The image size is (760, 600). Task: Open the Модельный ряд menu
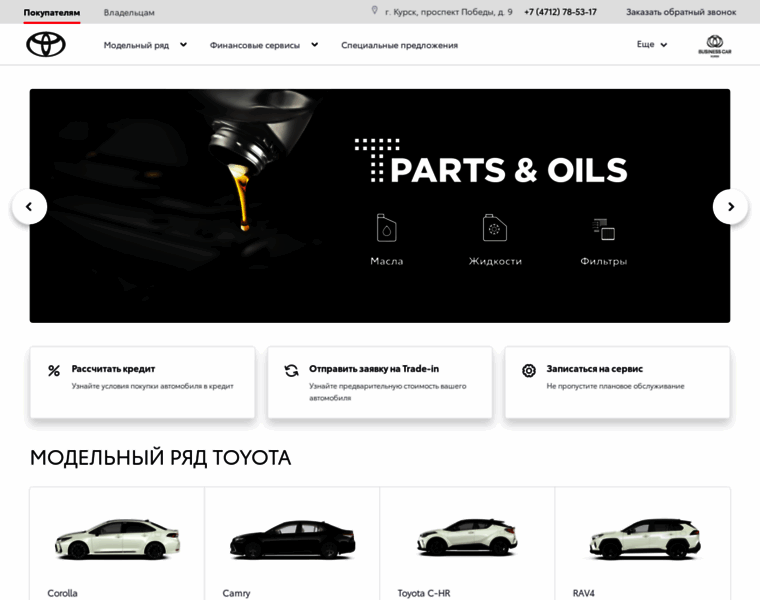click(136, 45)
